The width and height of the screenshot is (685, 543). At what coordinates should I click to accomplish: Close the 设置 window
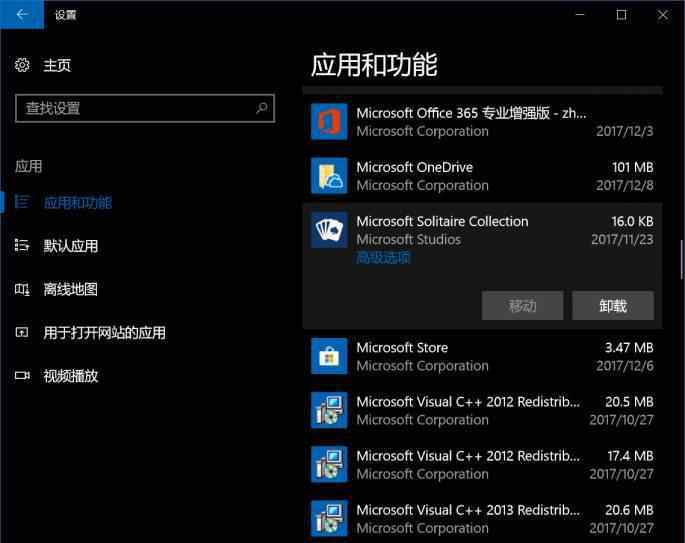tap(663, 14)
